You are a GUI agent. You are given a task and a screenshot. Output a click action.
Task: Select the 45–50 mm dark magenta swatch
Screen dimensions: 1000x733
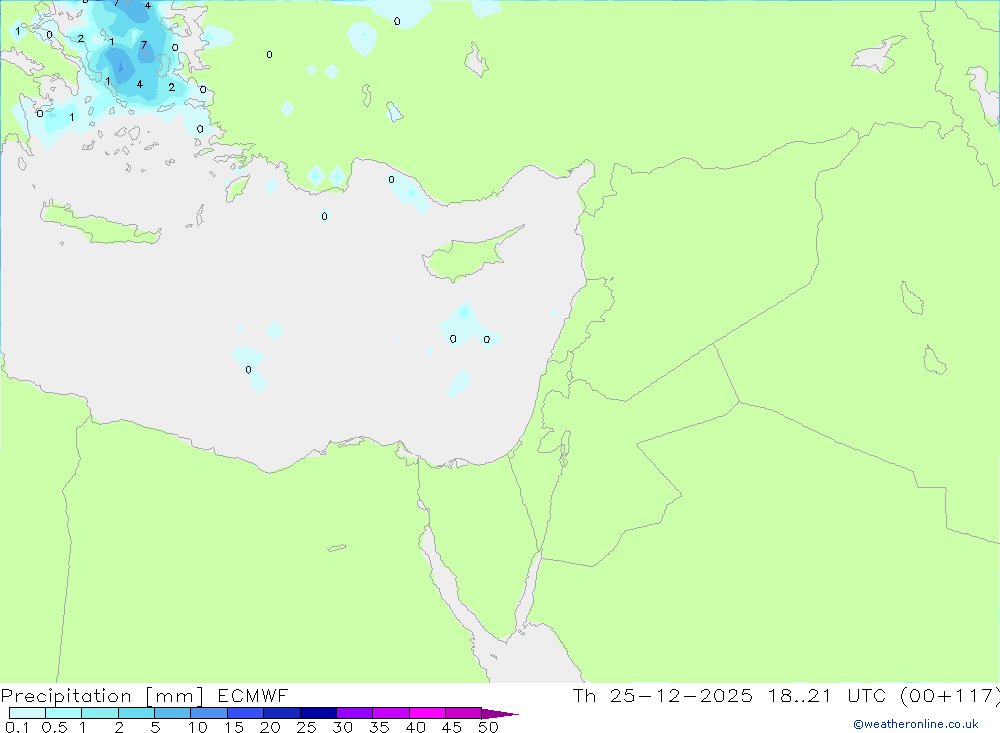pos(464,713)
